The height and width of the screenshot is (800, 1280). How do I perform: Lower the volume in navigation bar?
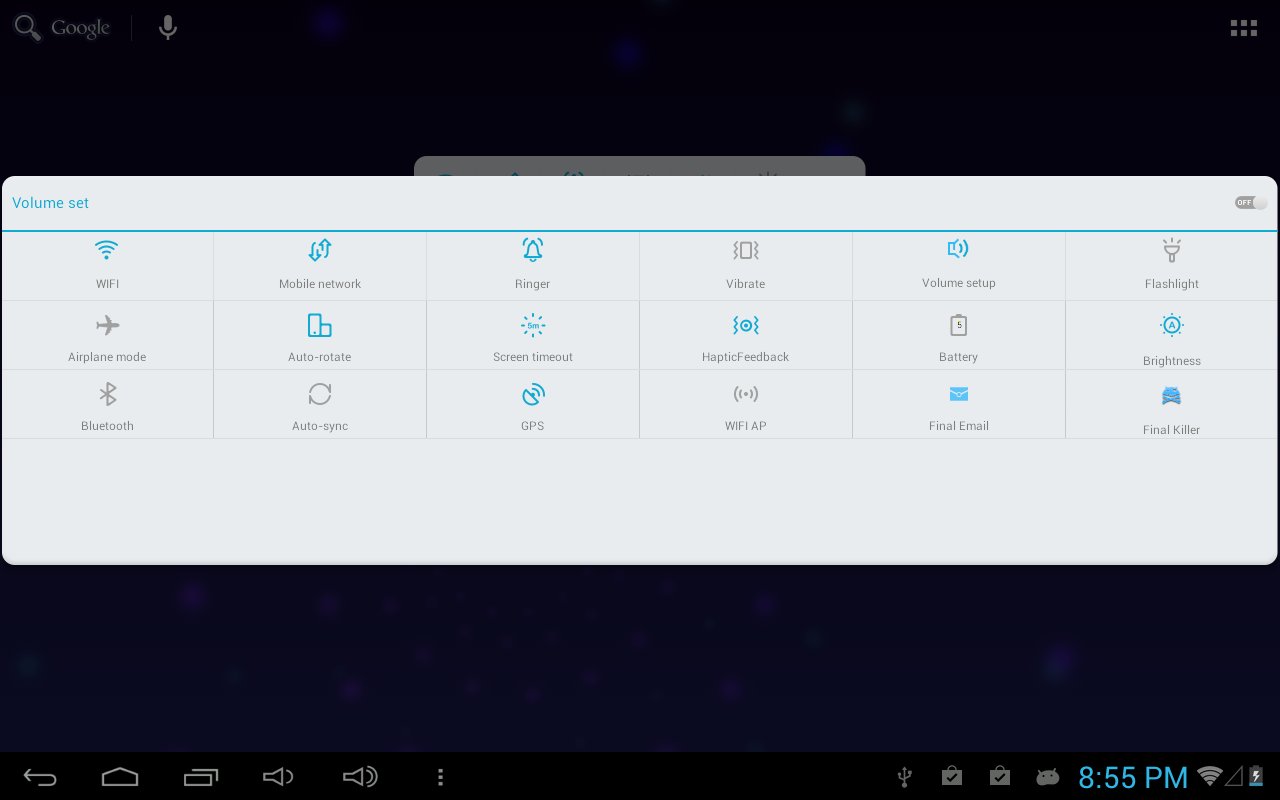coord(278,777)
